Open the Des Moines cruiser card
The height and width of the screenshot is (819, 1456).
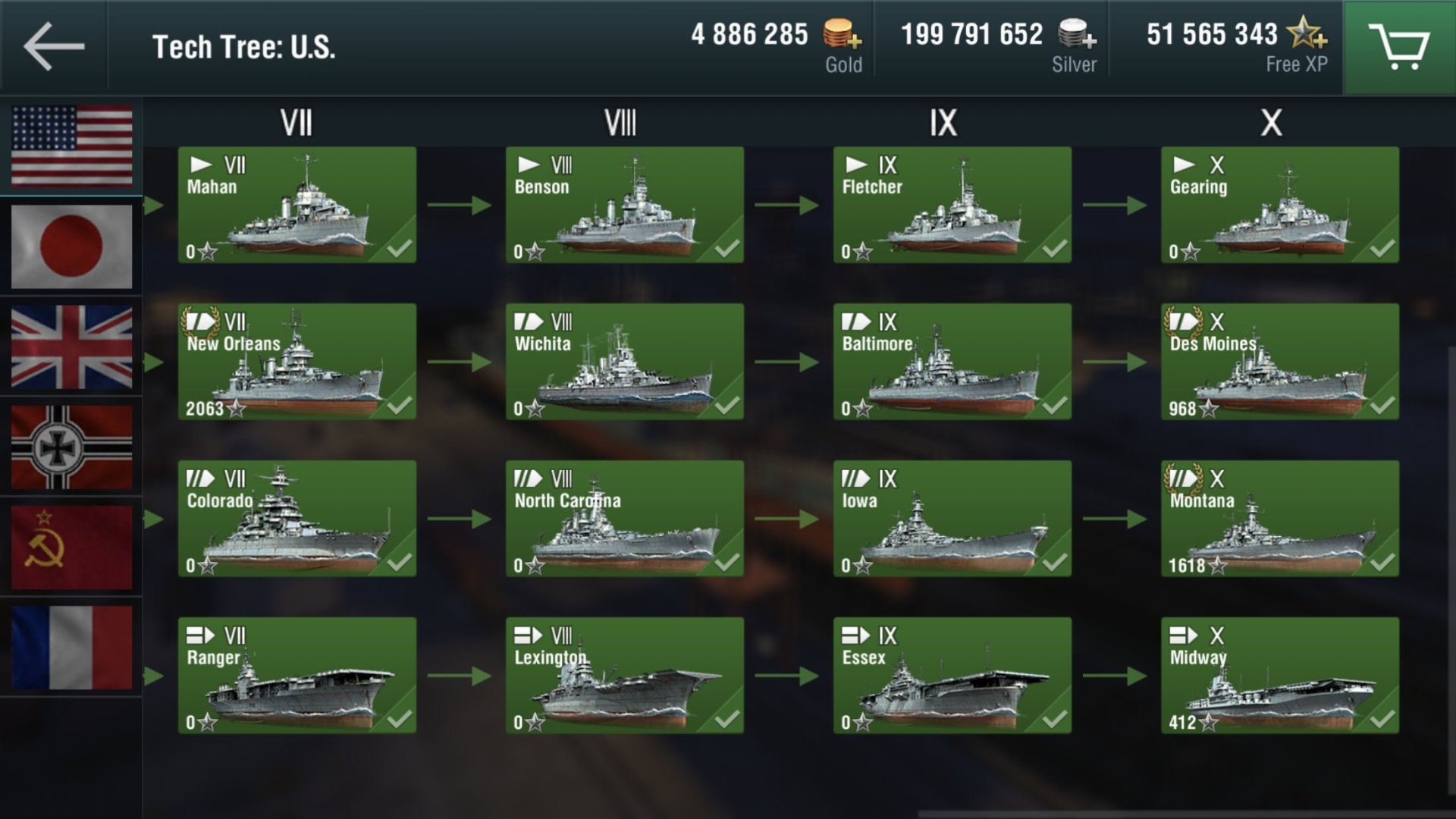1280,362
